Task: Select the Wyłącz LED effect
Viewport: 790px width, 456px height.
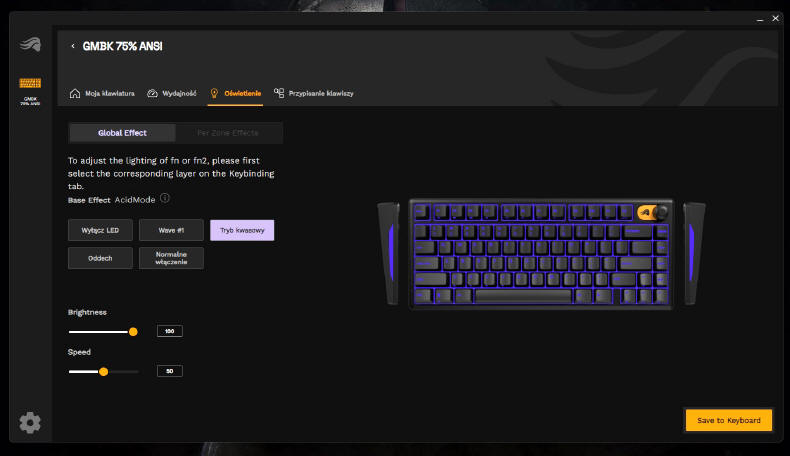Action: pos(100,230)
